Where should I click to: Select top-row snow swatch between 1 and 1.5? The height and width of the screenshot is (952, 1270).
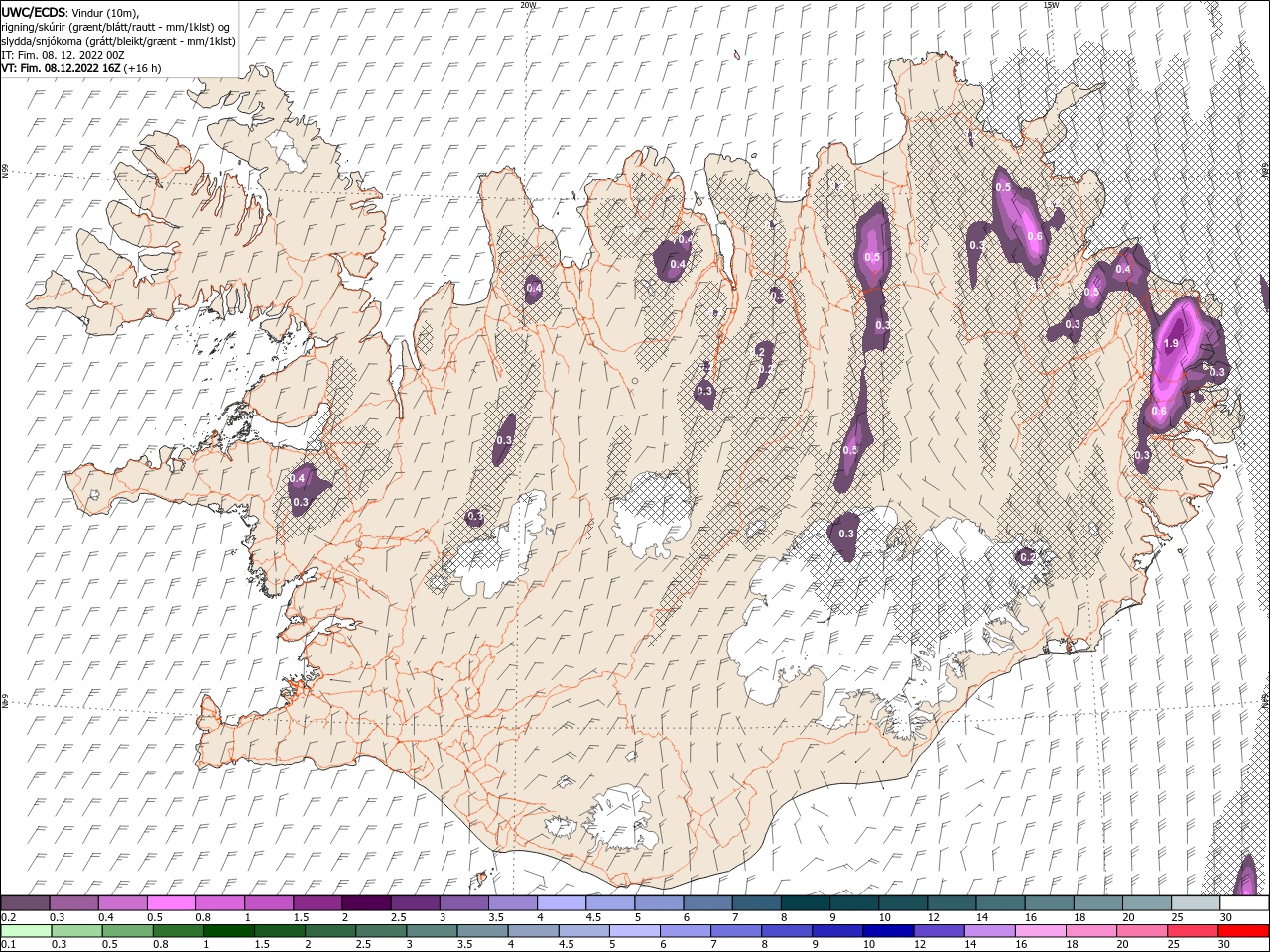[268, 903]
